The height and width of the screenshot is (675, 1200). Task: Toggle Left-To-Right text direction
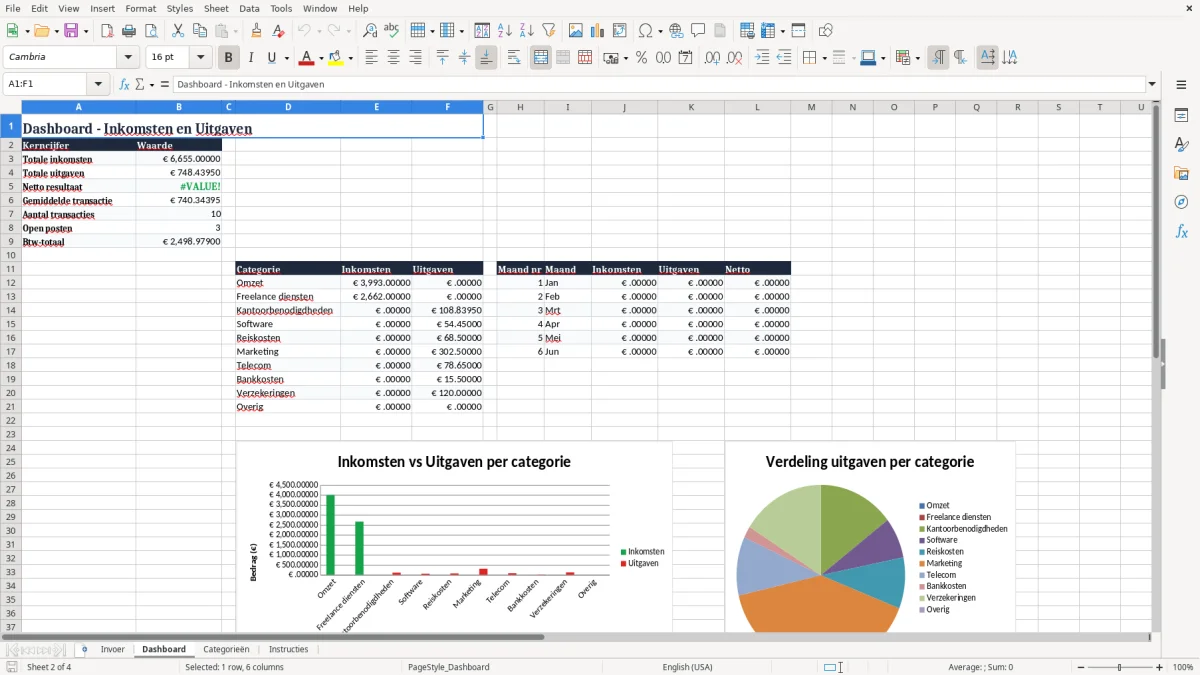point(938,58)
